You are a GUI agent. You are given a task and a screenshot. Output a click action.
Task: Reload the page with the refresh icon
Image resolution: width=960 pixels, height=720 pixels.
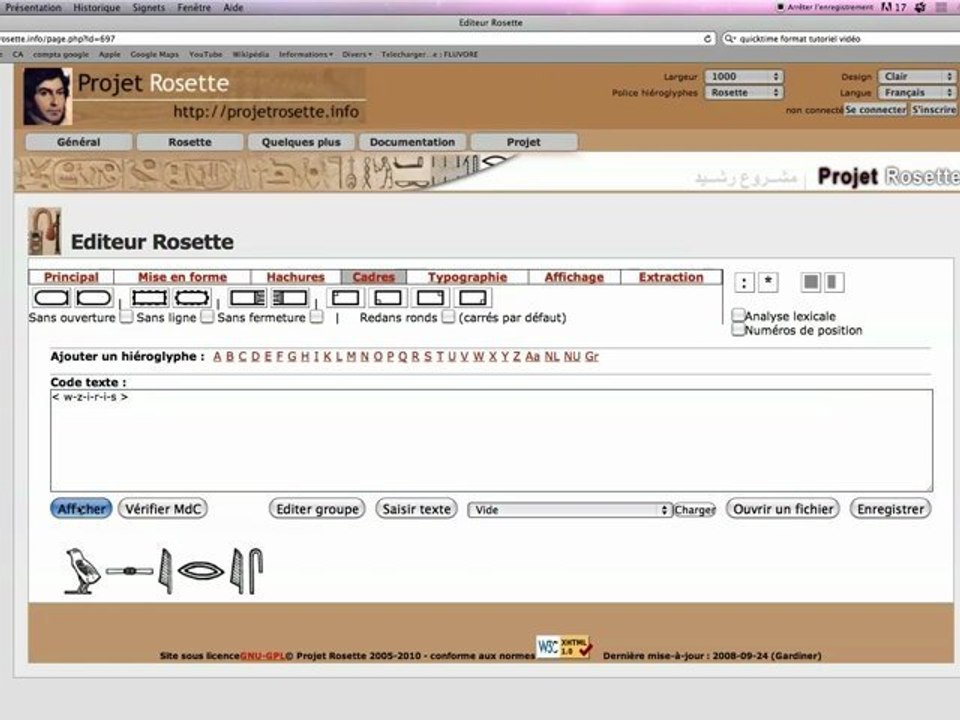707,39
